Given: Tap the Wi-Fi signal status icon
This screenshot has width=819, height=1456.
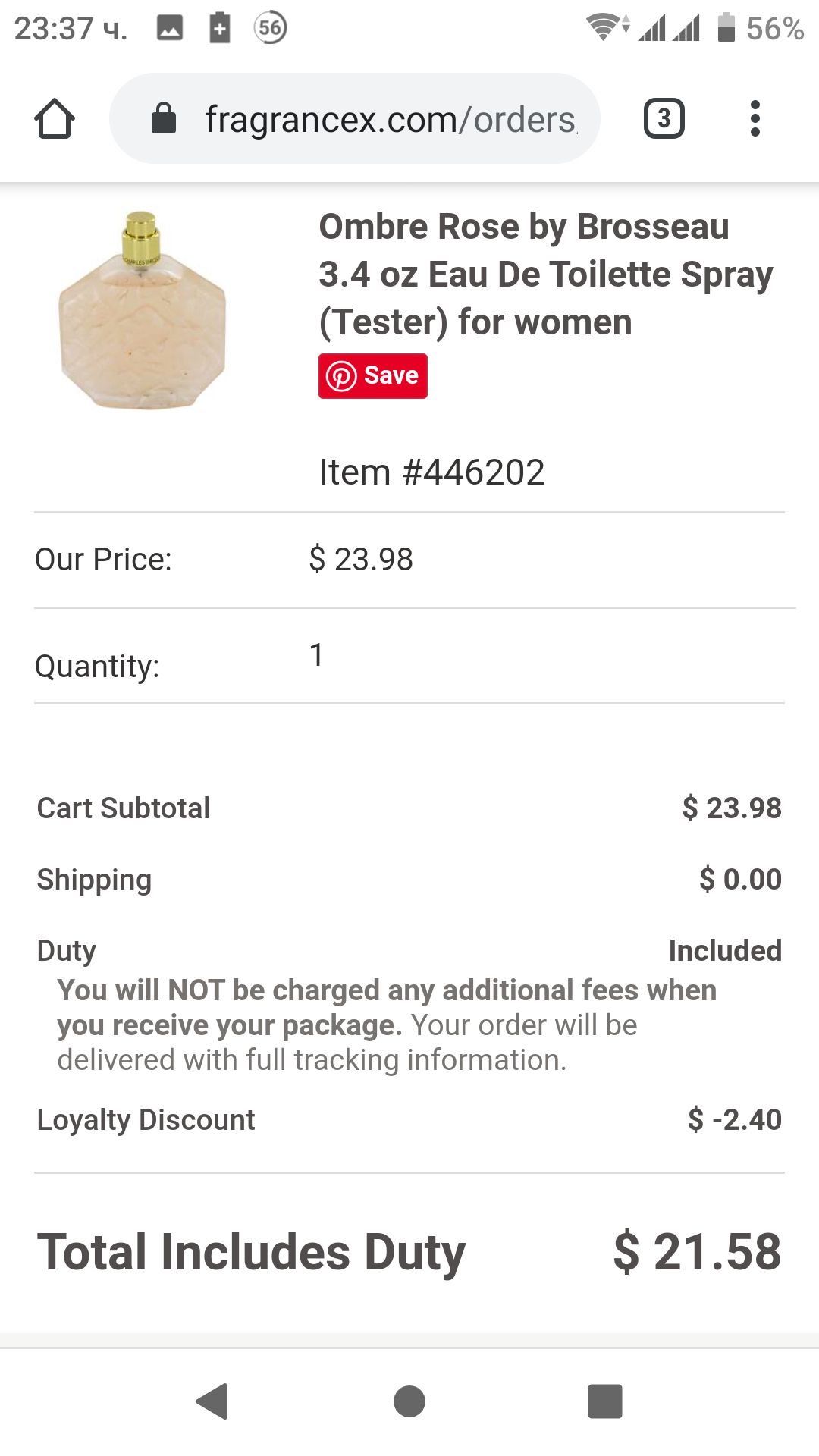Looking at the screenshot, I should pos(607,27).
